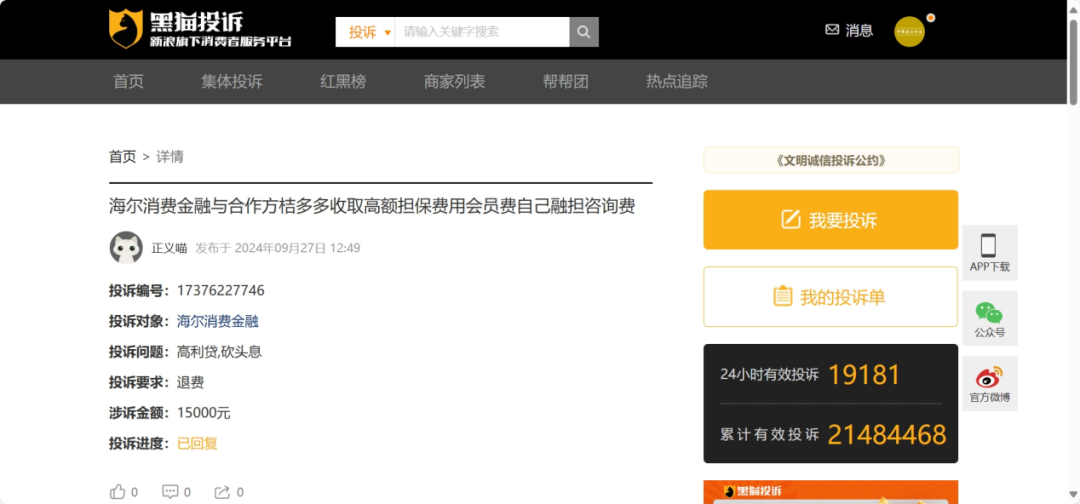
Task: Click the 我的投诉单 button
Action: 831,297
